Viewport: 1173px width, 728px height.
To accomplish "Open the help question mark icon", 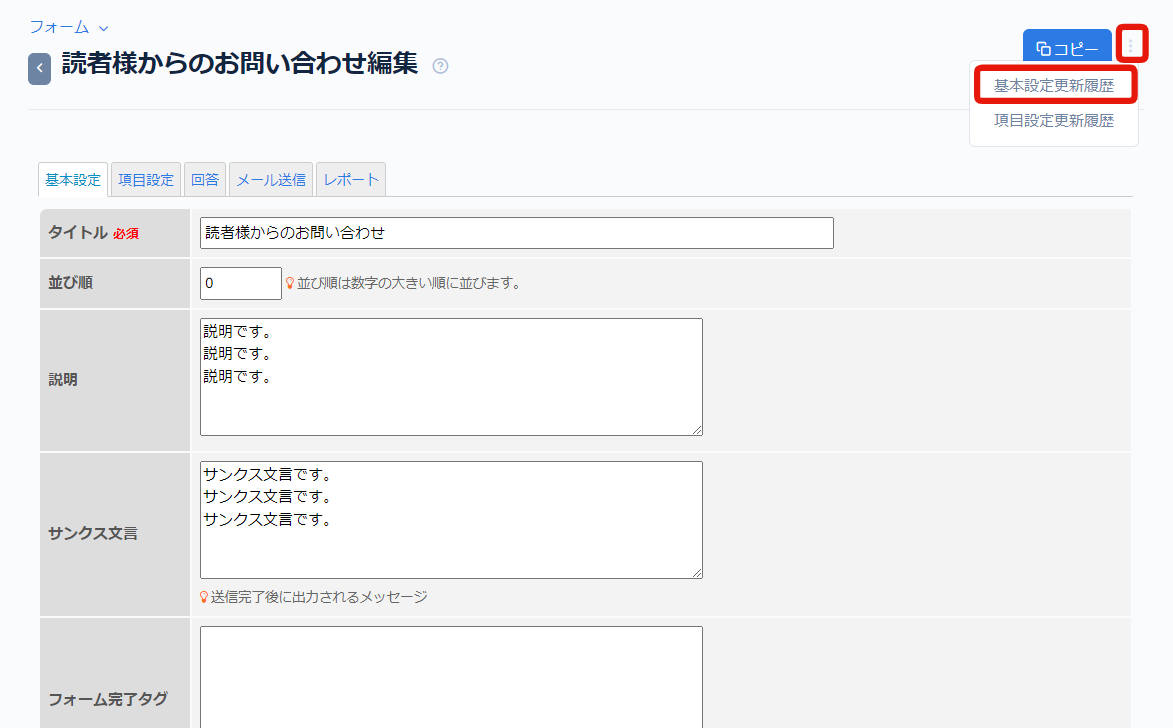I will 441,66.
